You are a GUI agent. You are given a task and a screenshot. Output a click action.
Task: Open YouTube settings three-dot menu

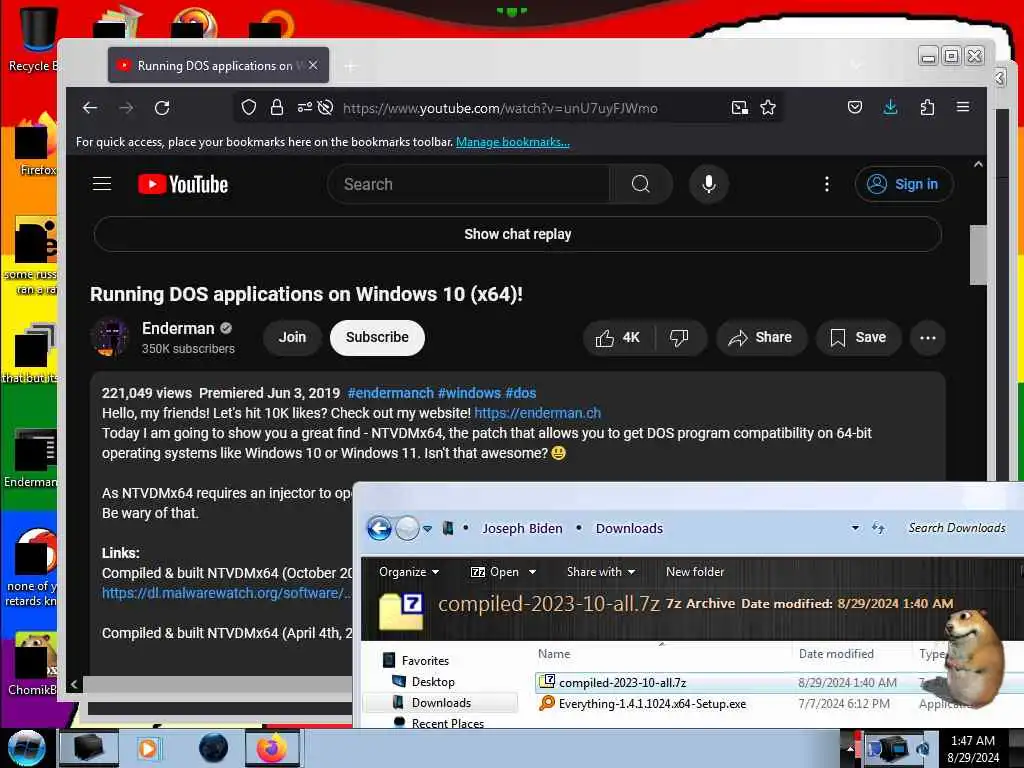tap(827, 184)
